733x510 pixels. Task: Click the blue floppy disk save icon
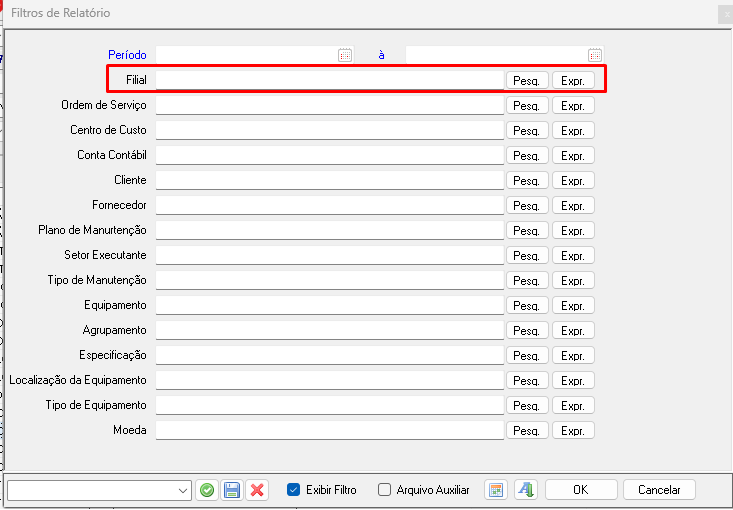coord(232,490)
